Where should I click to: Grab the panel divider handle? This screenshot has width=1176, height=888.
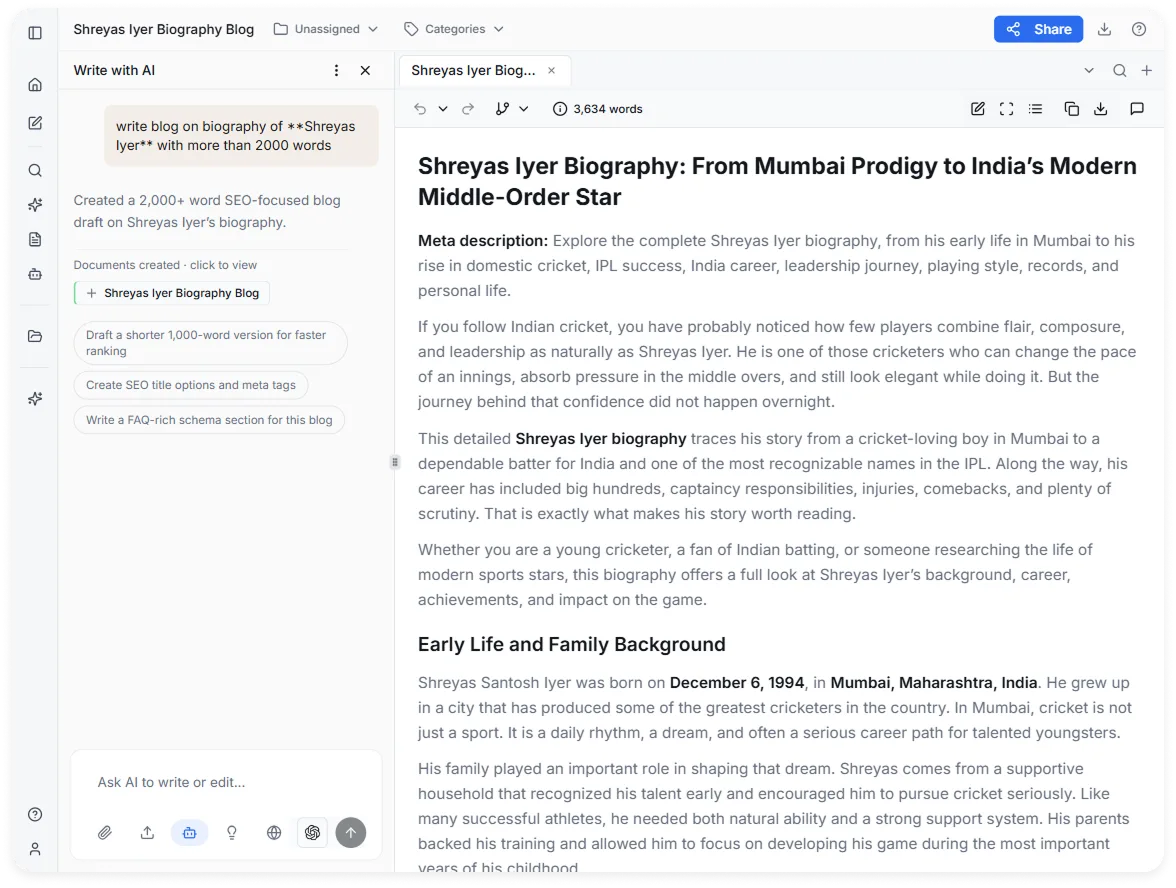(394, 462)
